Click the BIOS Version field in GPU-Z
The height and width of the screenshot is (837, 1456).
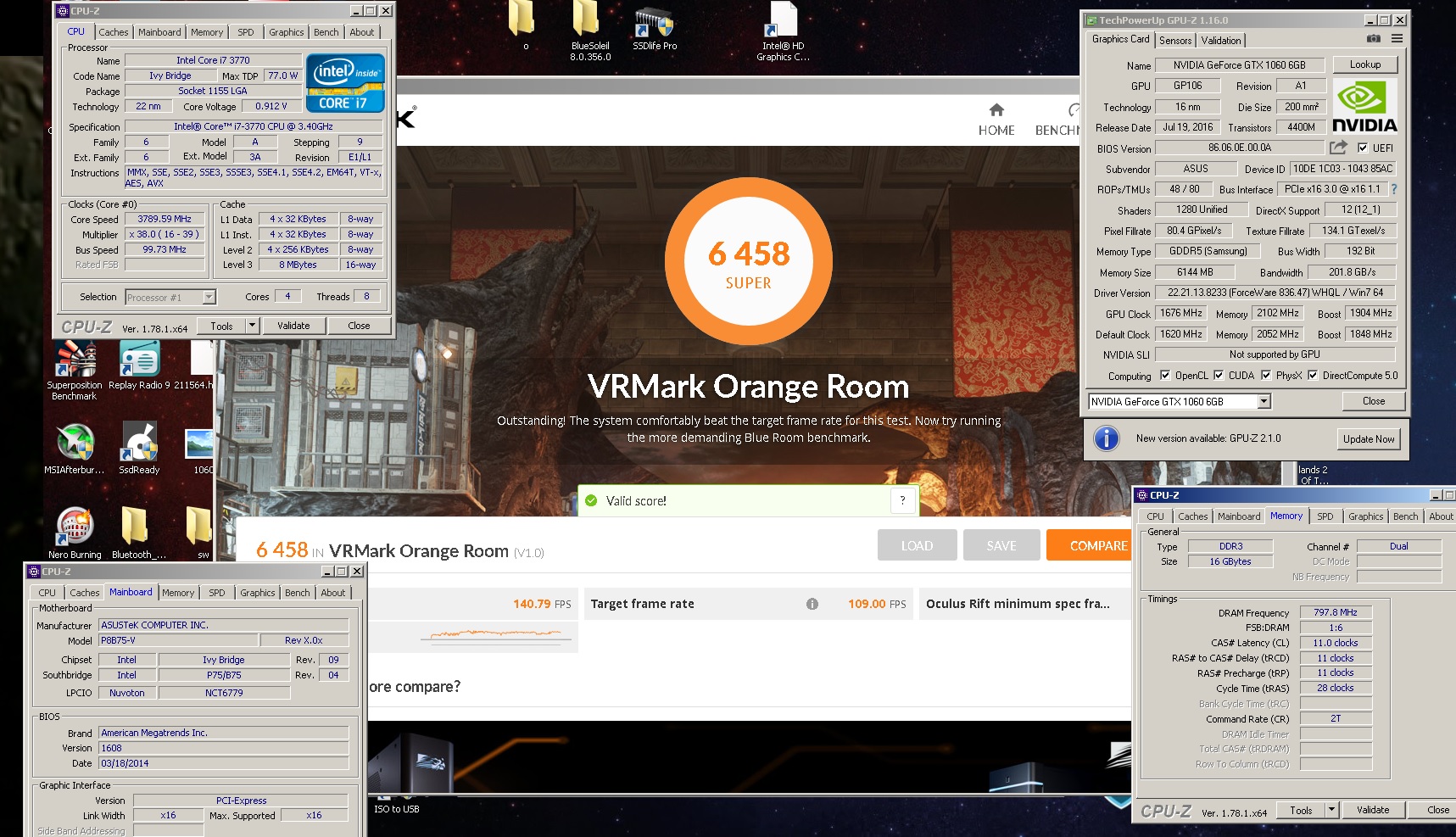point(1239,148)
